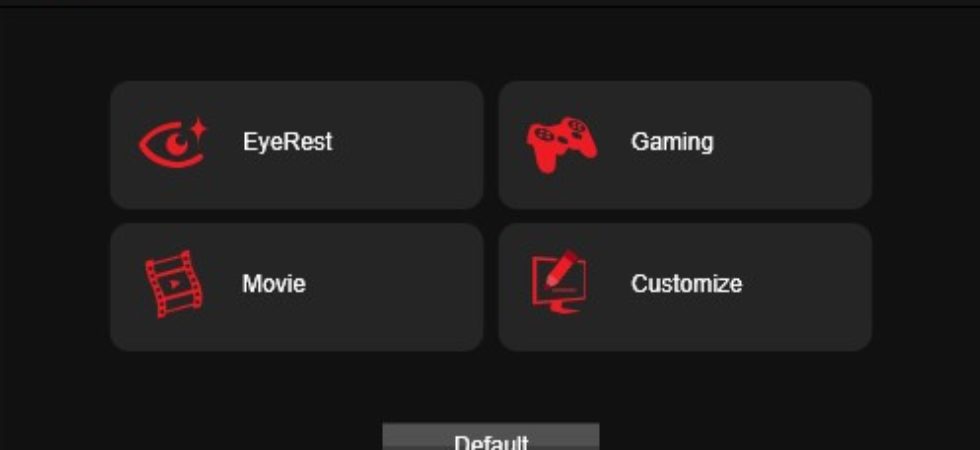980x450 pixels.
Task: Select the Movie text label
Action: point(274,284)
